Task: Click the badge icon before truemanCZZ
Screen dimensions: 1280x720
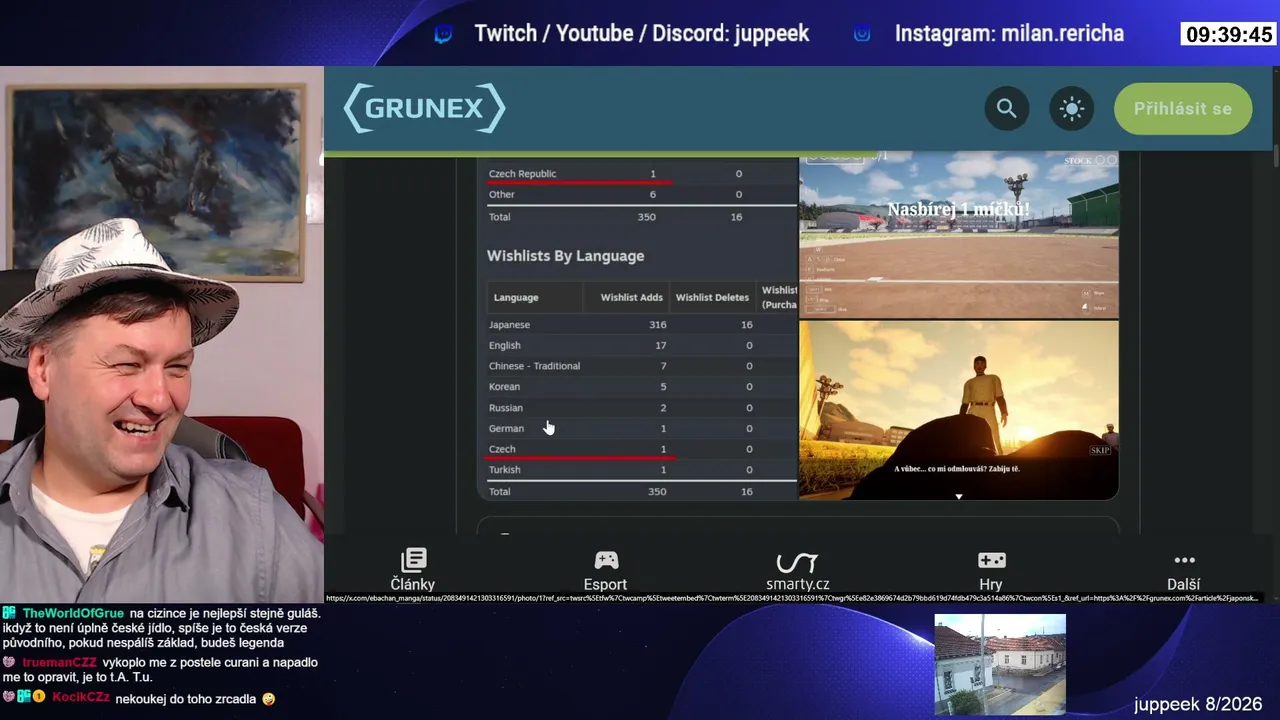Action: coord(9,662)
